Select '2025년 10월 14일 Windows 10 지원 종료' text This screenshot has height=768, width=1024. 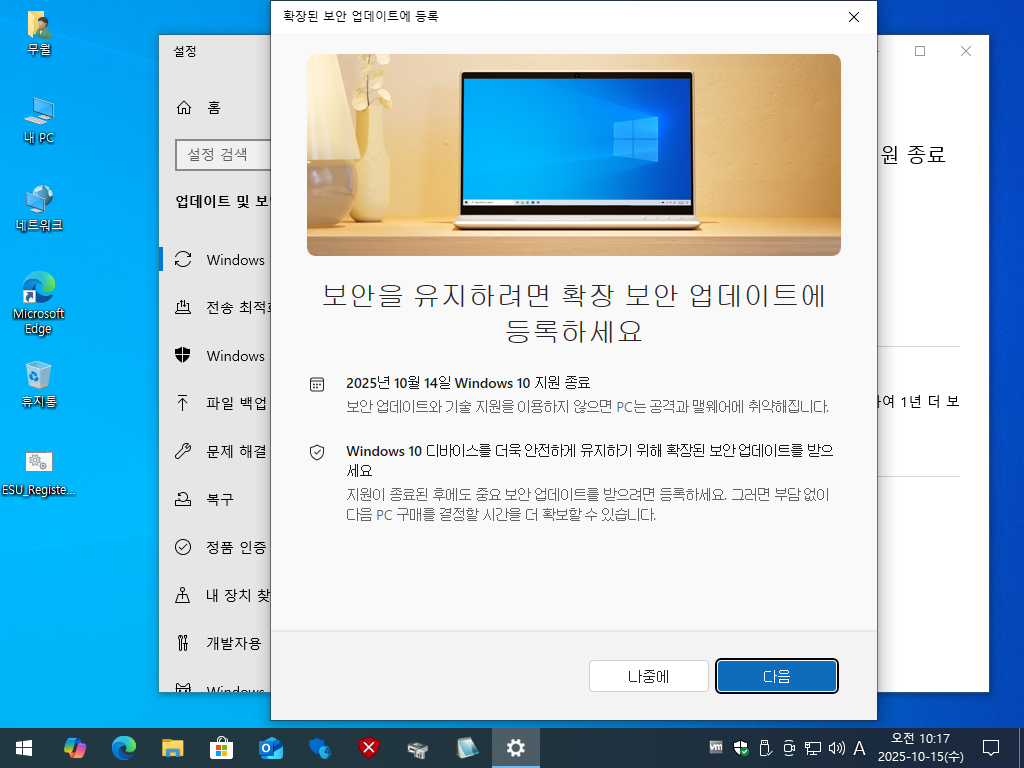468,383
